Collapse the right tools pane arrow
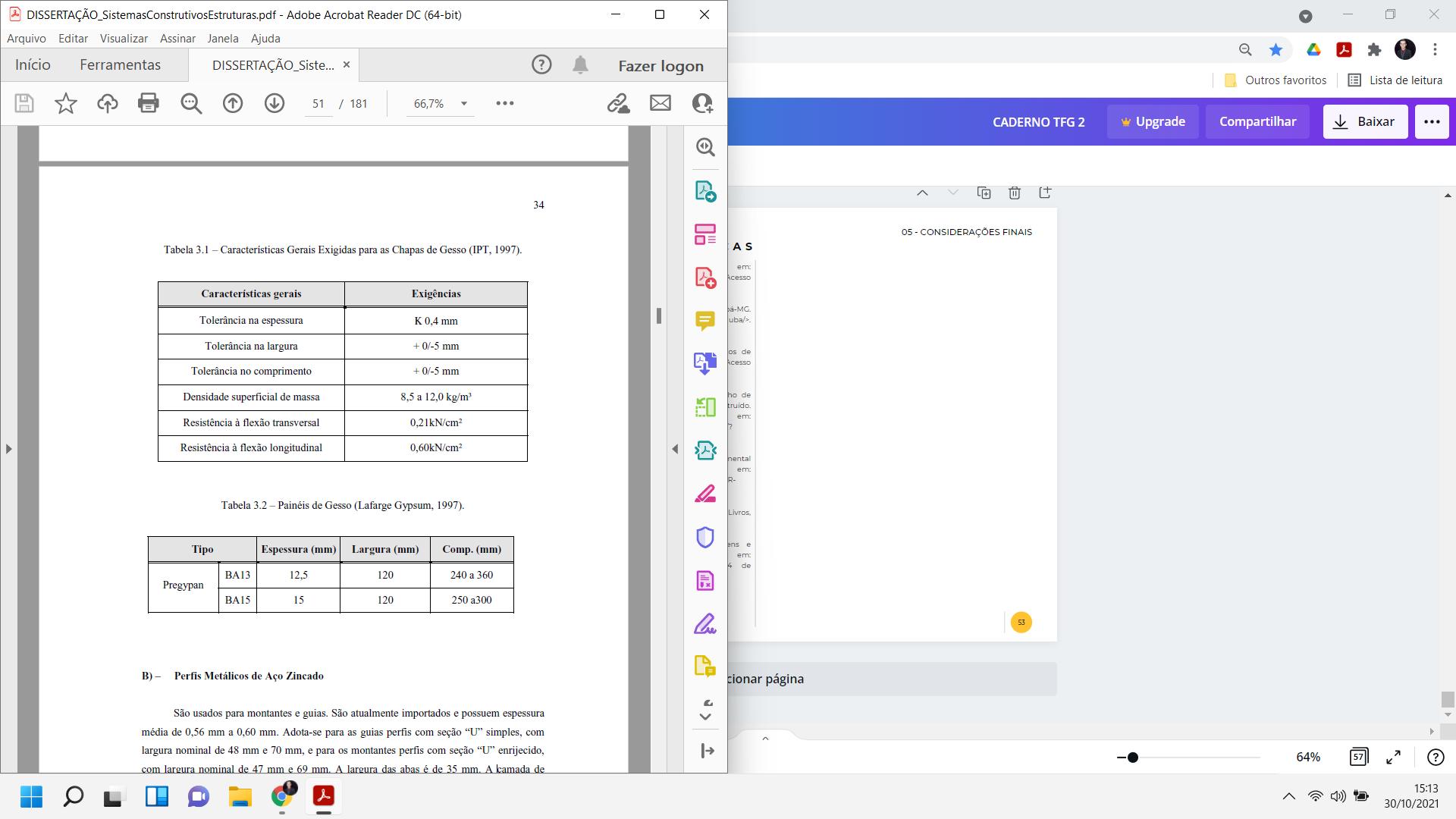Viewport: 1456px width, 819px height. (675, 449)
